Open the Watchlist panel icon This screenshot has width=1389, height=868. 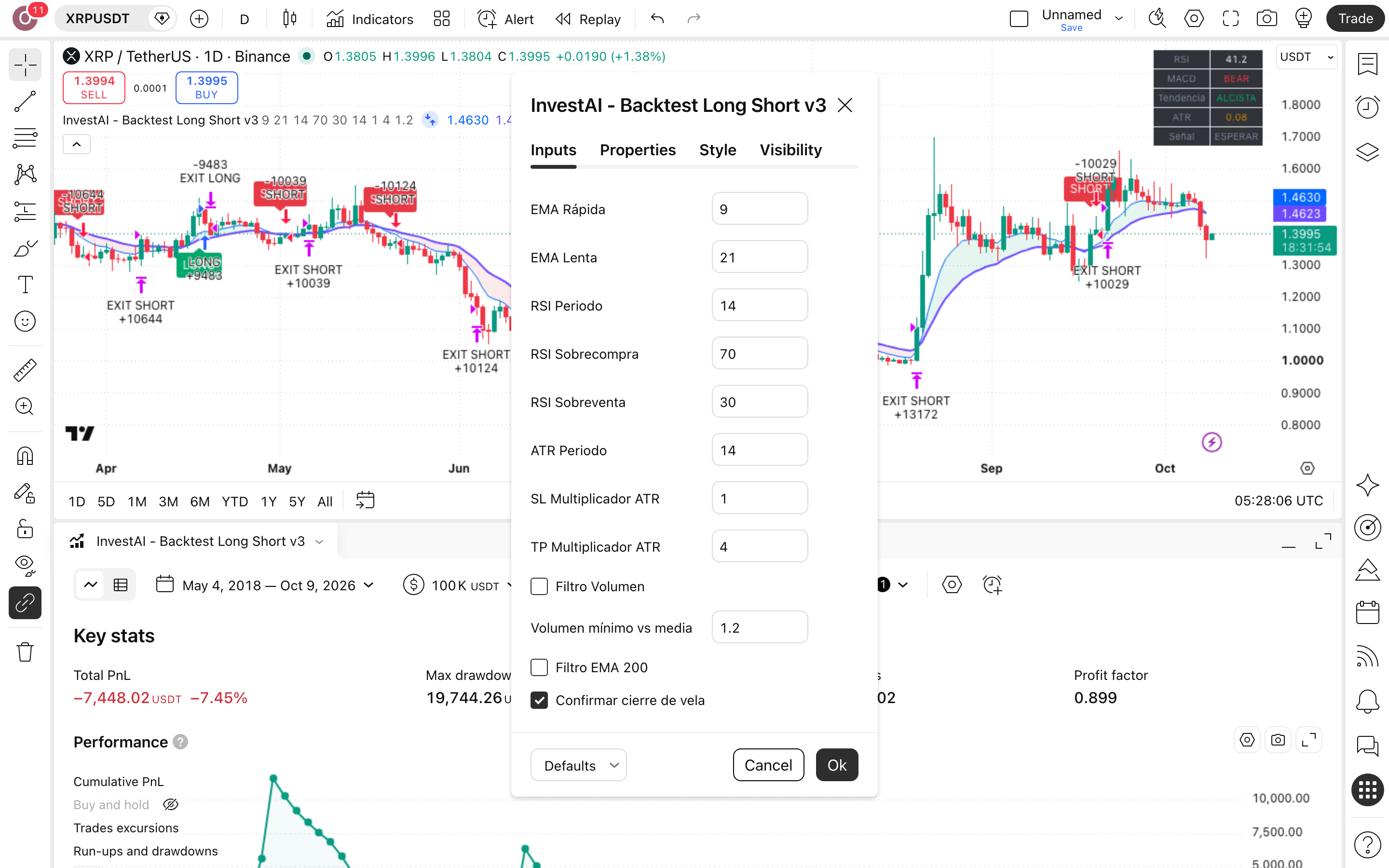[x=1367, y=64]
